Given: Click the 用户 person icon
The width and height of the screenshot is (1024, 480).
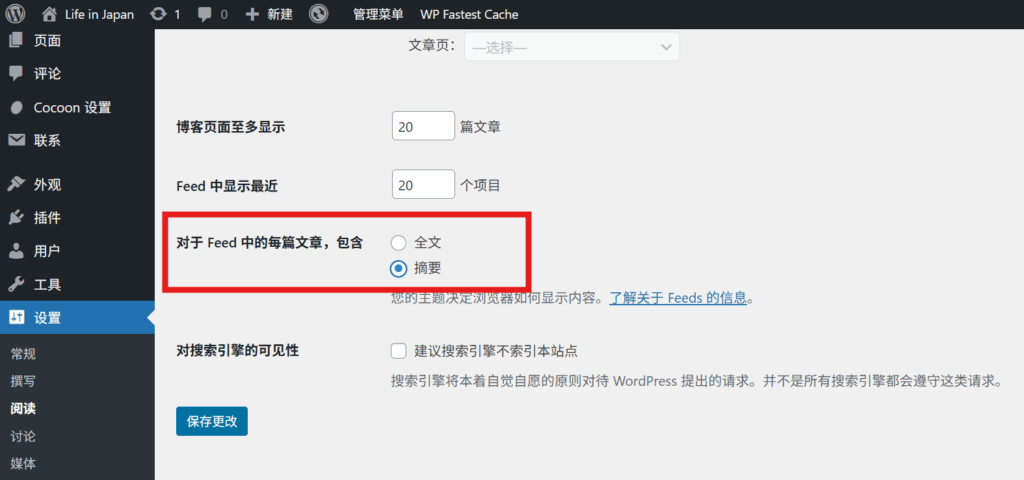Looking at the screenshot, I should (x=16, y=251).
